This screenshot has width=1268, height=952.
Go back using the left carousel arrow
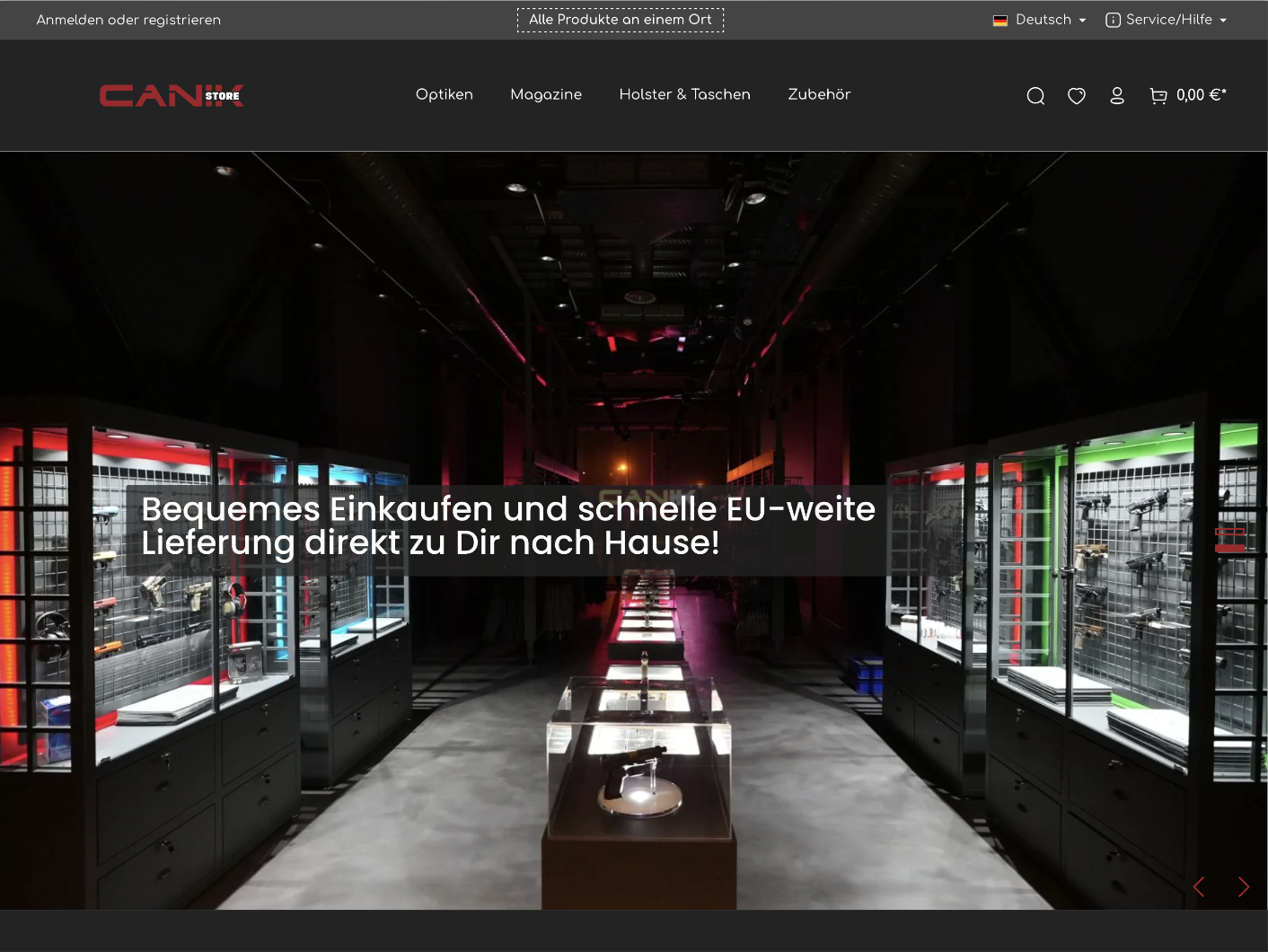[x=1198, y=886]
